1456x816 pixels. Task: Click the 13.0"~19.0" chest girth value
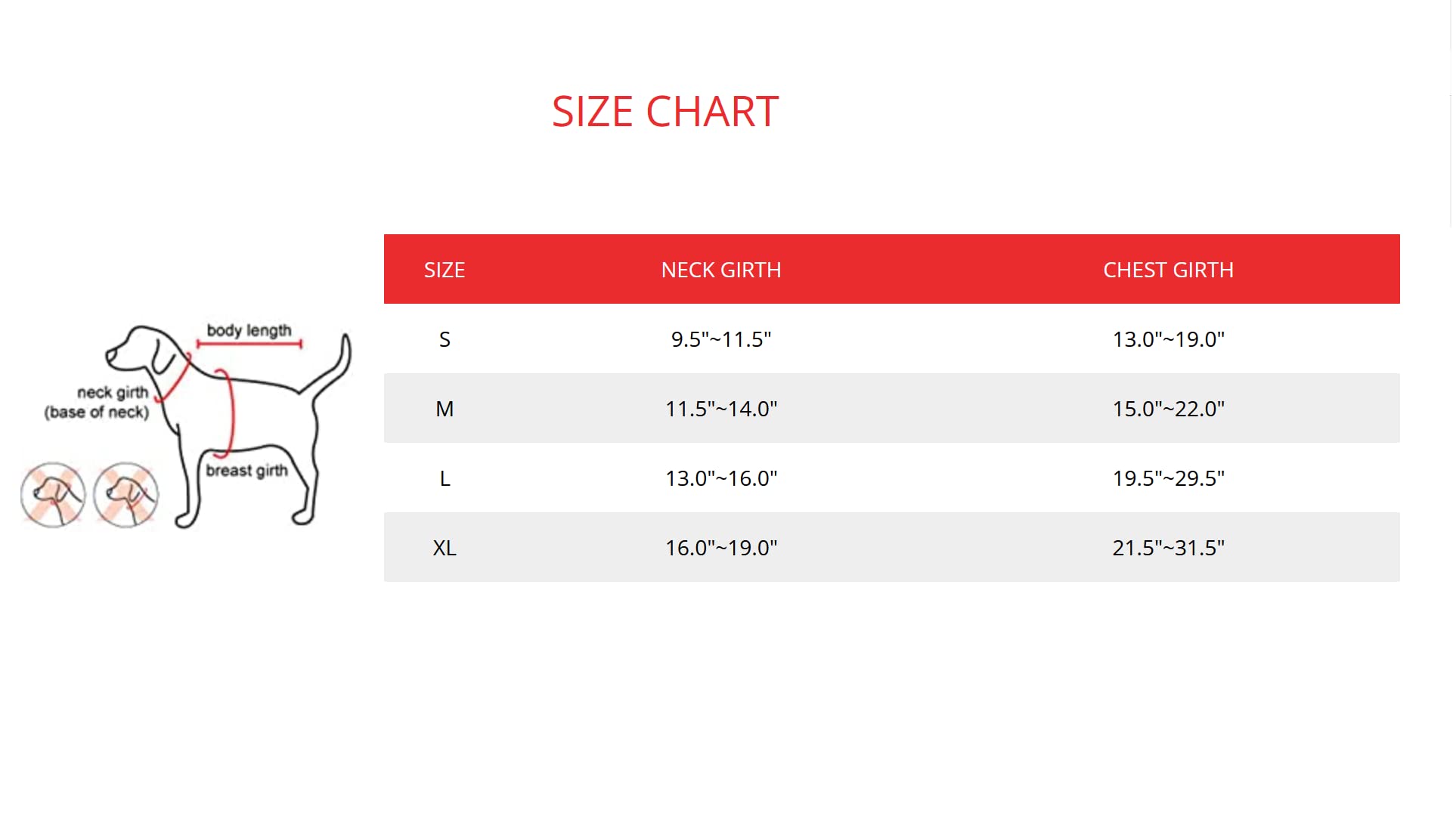click(x=1168, y=339)
